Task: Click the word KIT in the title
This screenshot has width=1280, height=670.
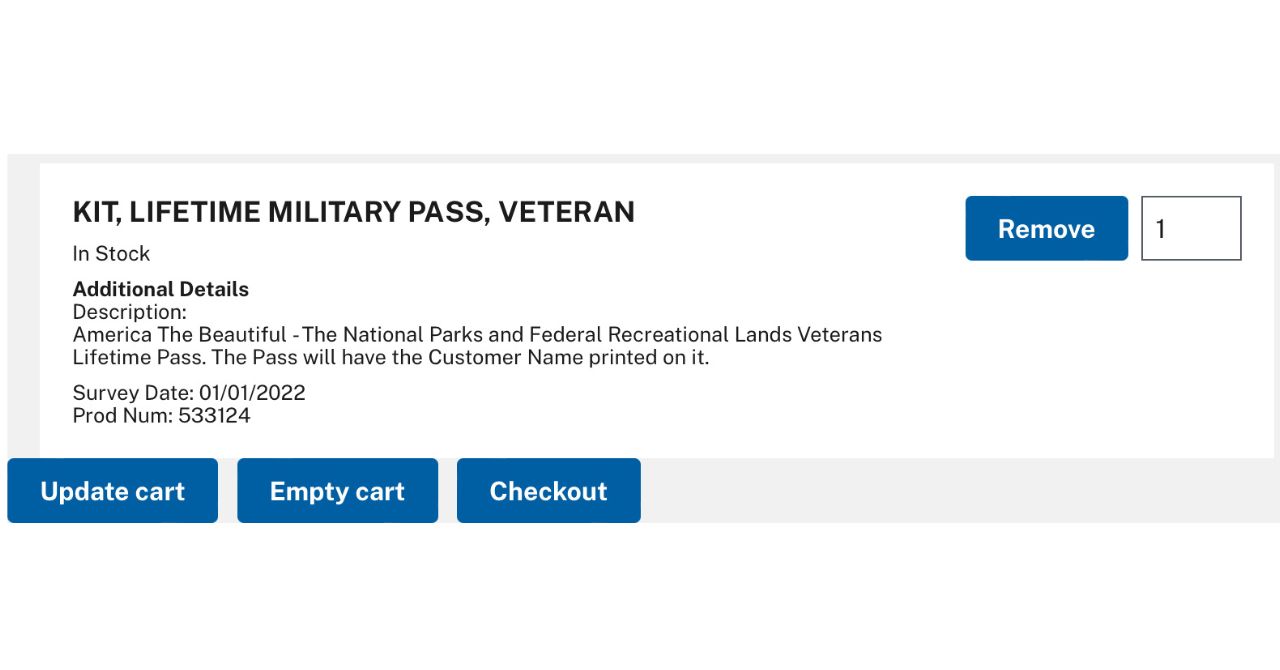Action: point(94,212)
